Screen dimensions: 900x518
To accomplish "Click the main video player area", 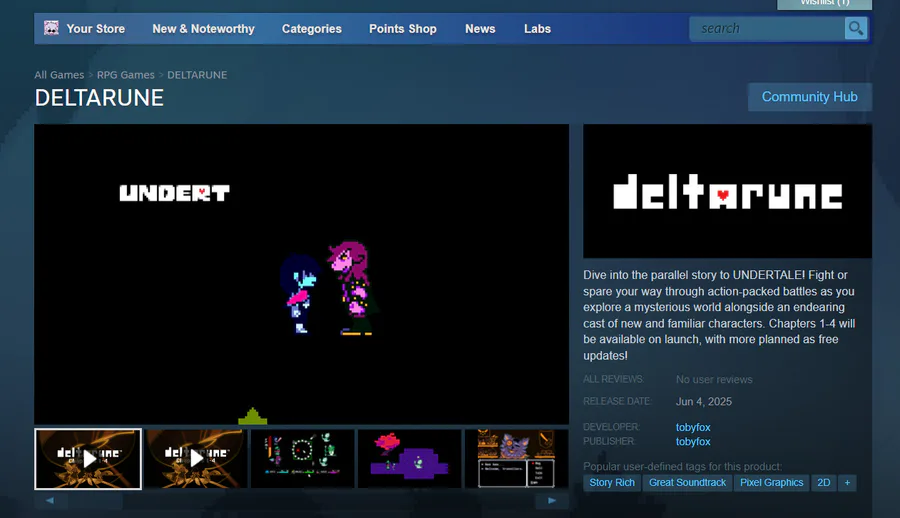I will click(x=301, y=274).
